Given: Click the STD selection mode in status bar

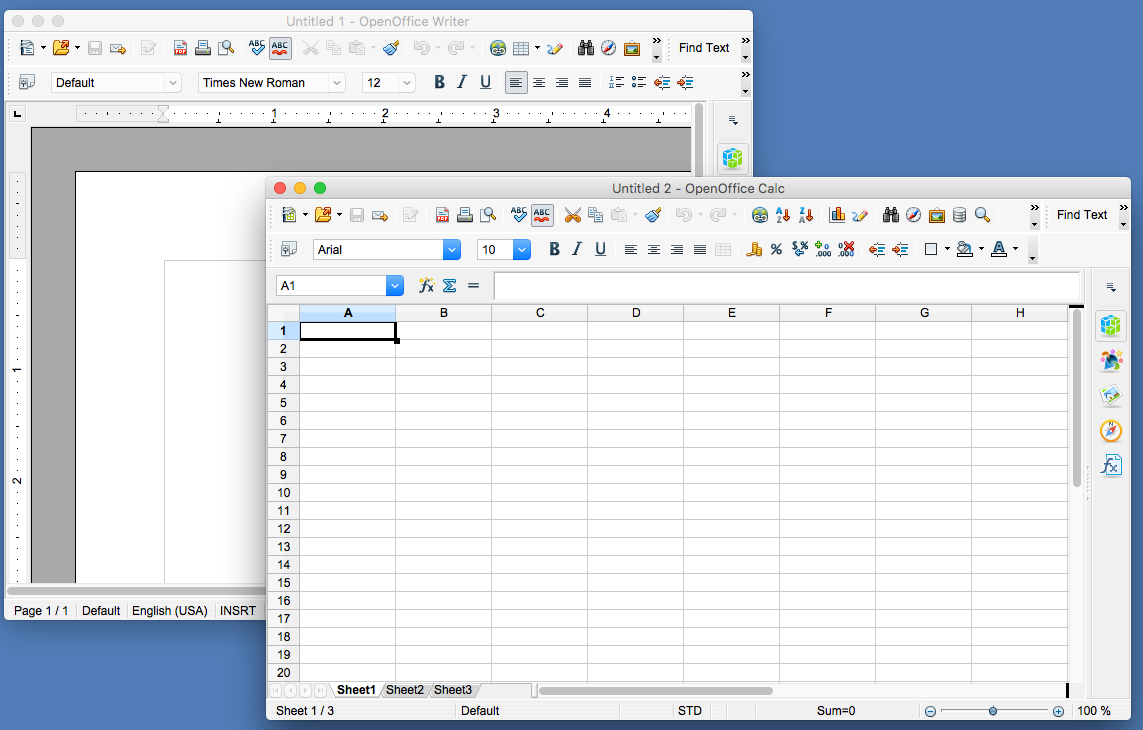Looking at the screenshot, I should click(689, 711).
